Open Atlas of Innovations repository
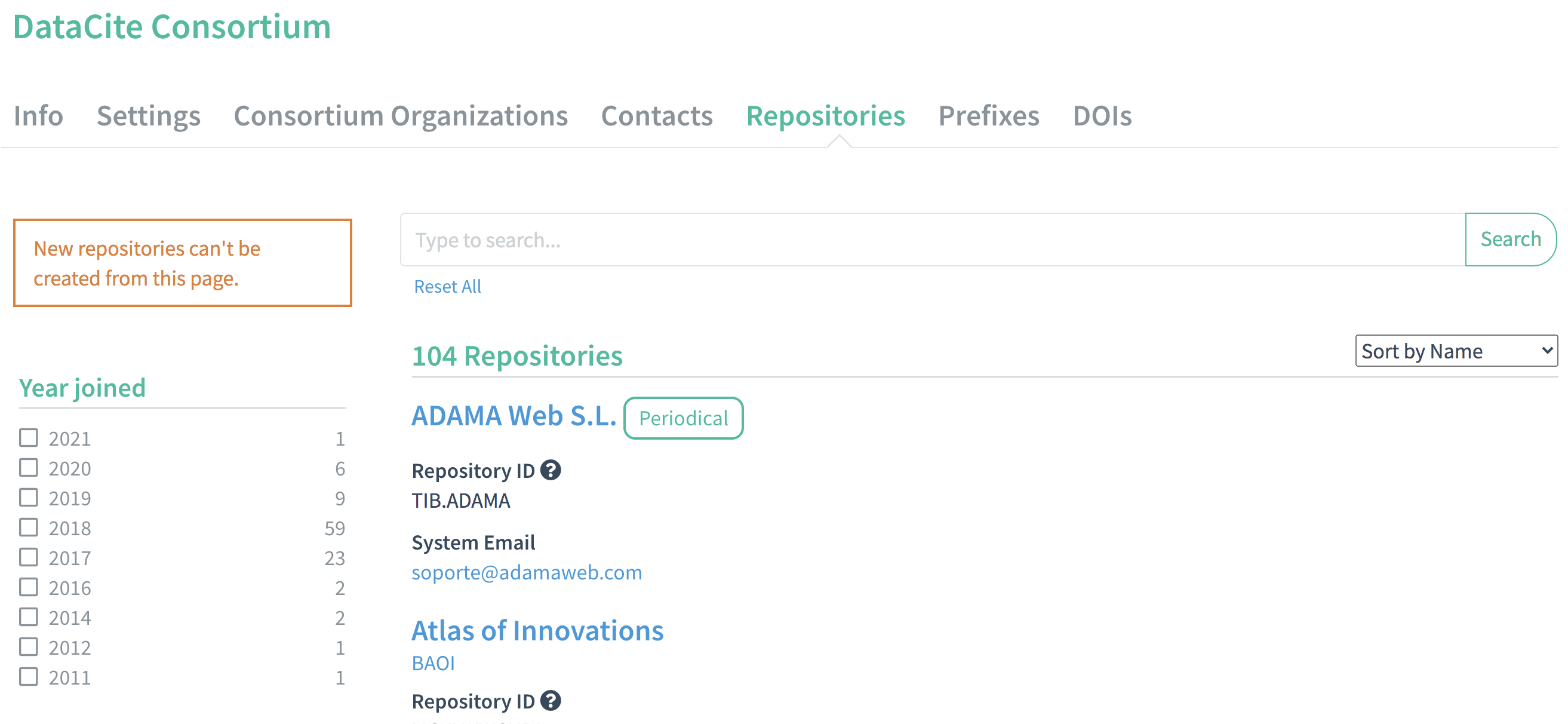The height and width of the screenshot is (724, 1568). 537,630
